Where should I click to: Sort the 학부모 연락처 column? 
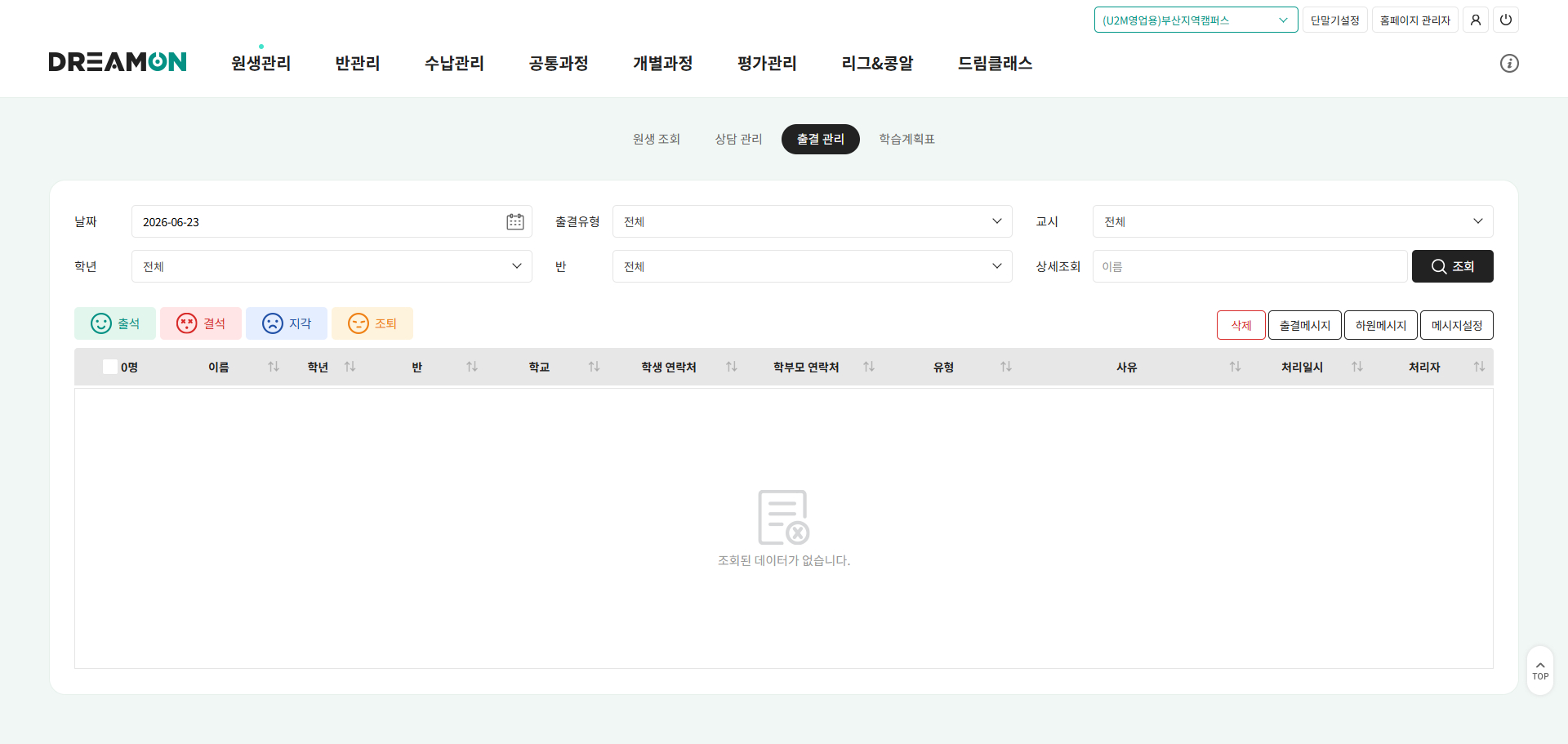click(869, 367)
